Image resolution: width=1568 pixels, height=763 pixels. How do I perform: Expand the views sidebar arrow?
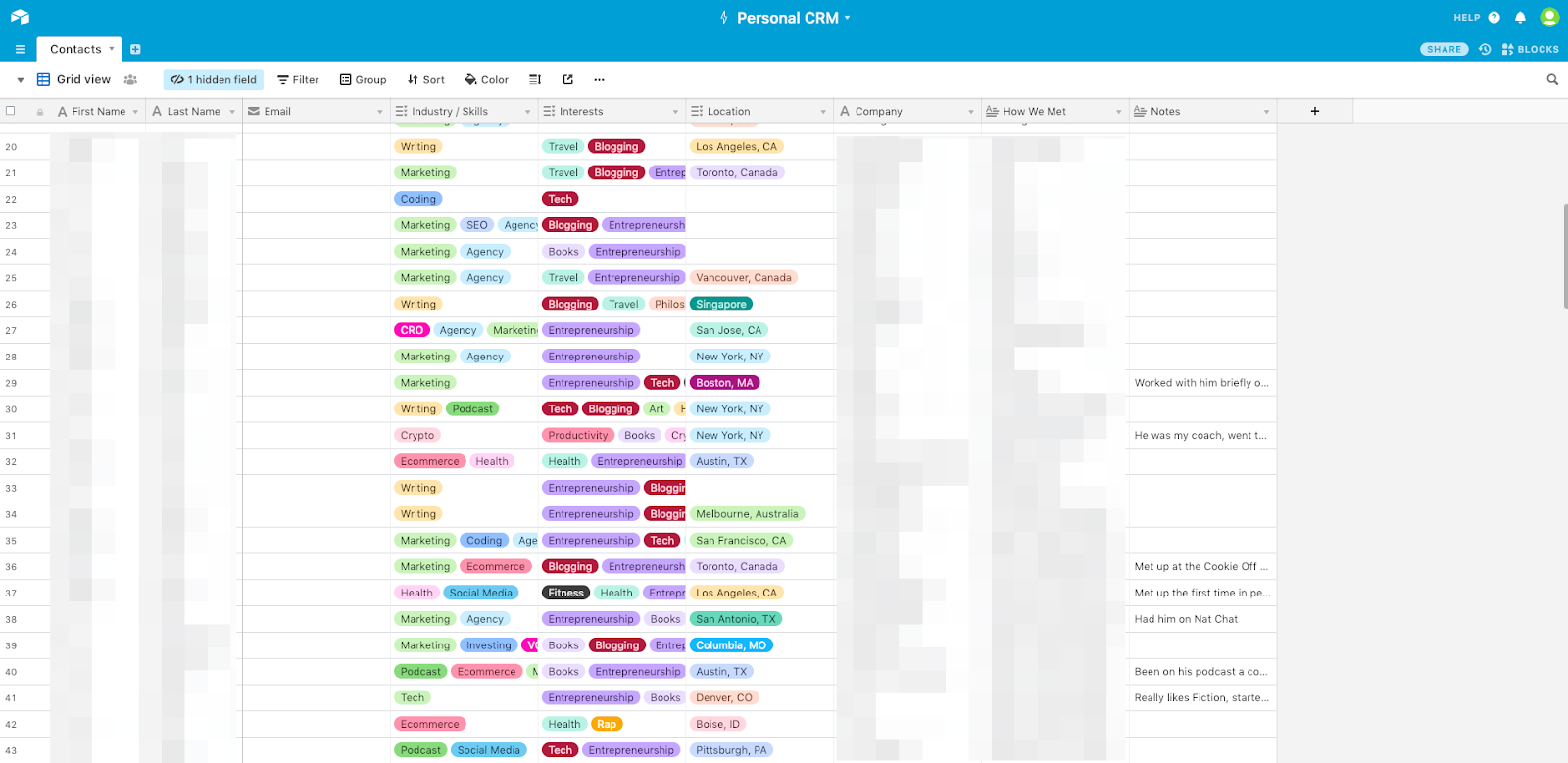pos(20,80)
